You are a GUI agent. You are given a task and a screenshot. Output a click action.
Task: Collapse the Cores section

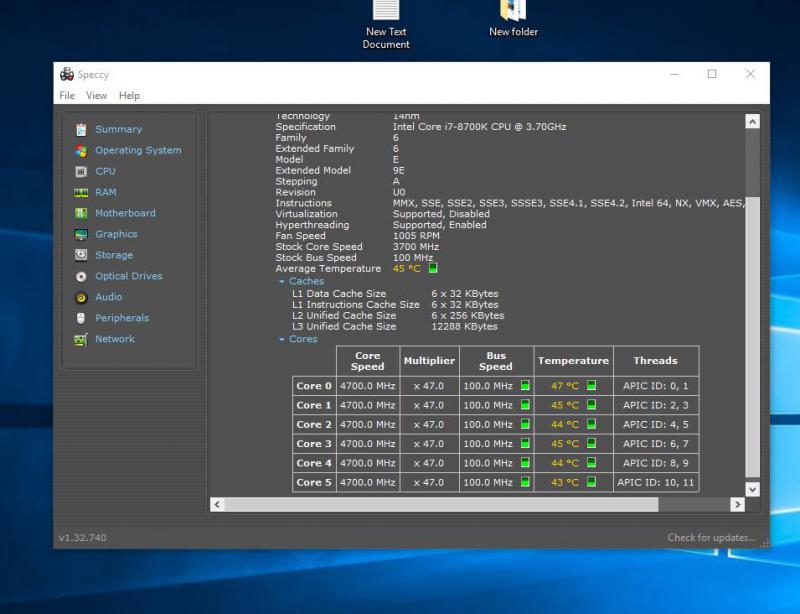282,340
